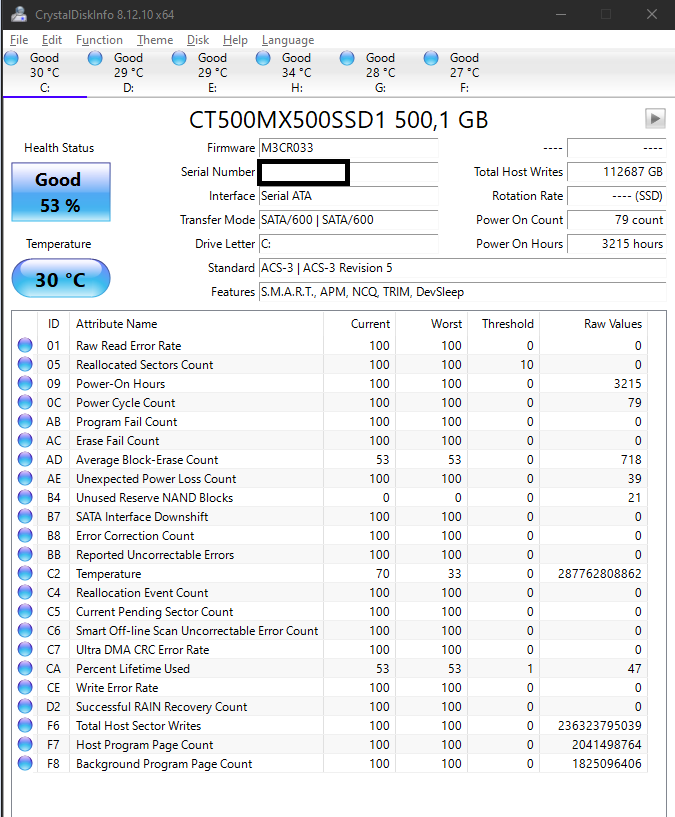The height and width of the screenshot is (817, 675).
Task: Open the Help menu
Action: click(235, 40)
